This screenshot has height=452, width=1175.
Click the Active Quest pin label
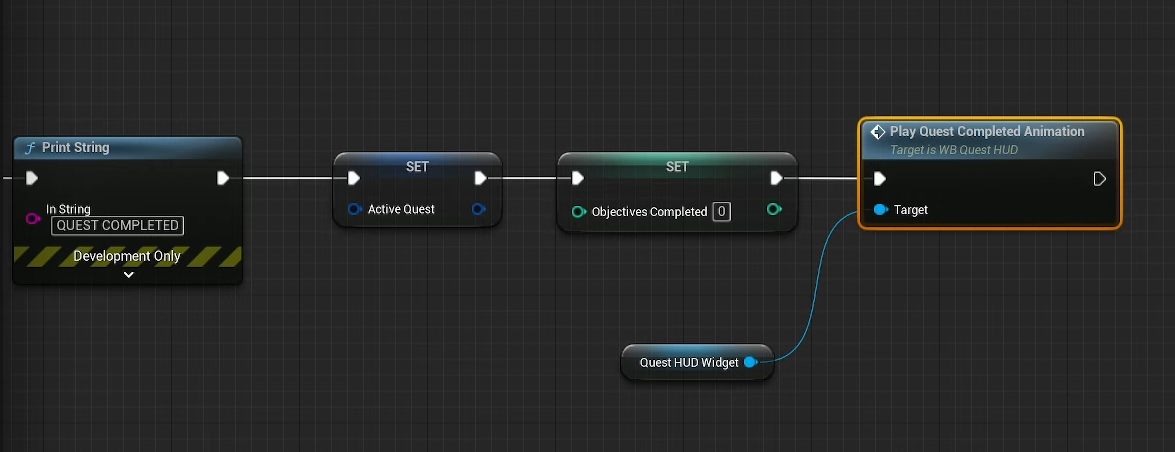pos(401,209)
